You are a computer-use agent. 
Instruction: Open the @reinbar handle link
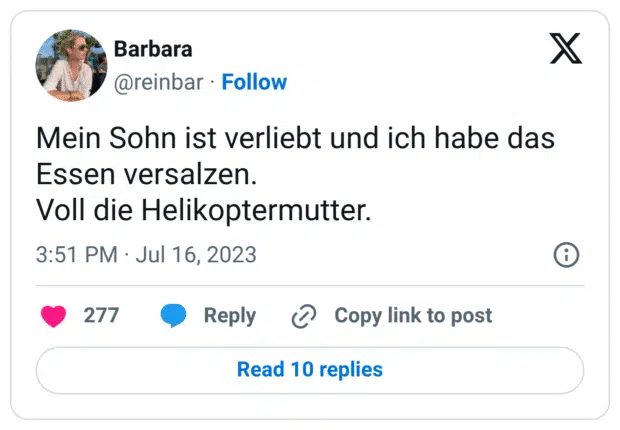(x=160, y=82)
